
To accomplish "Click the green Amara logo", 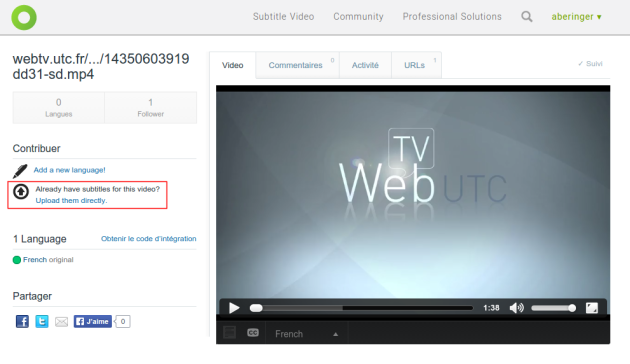I will tap(24, 17).
